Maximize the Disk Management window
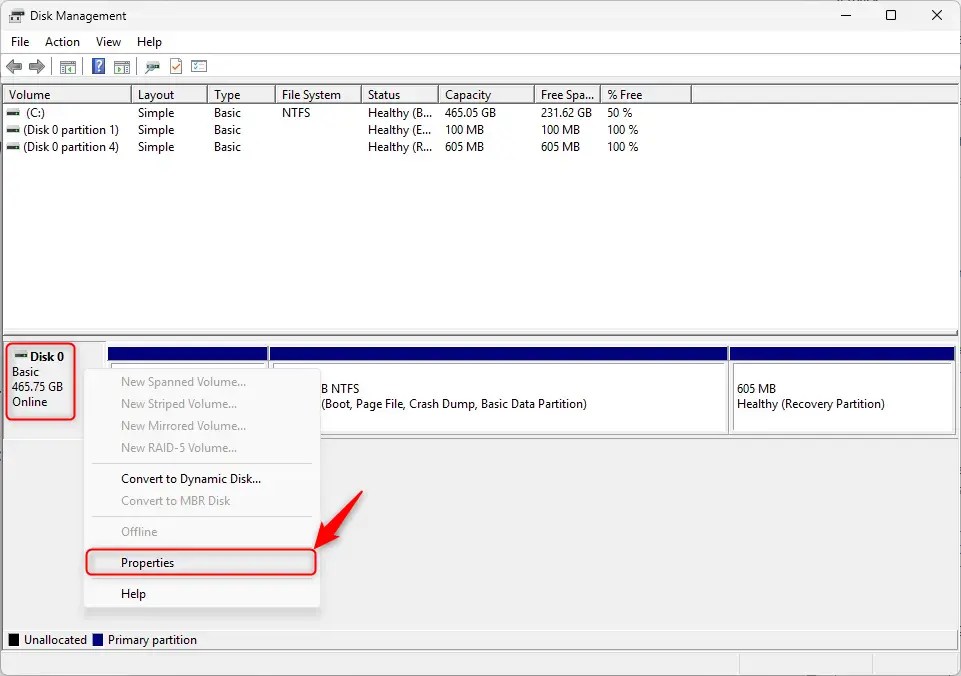Viewport: 961px width, 676px height. [x=891, y=15]
